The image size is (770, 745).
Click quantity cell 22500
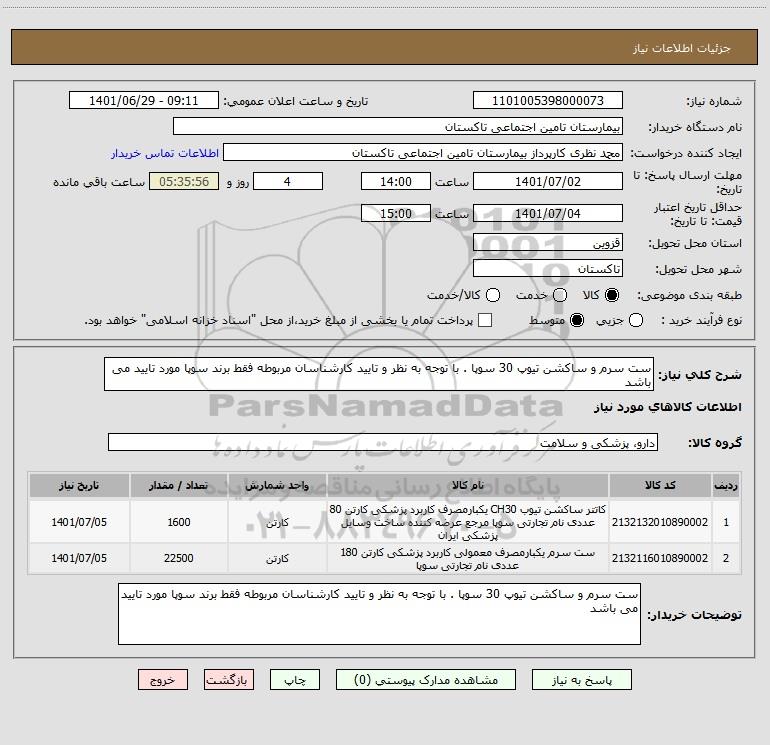[x=178, y=558]
